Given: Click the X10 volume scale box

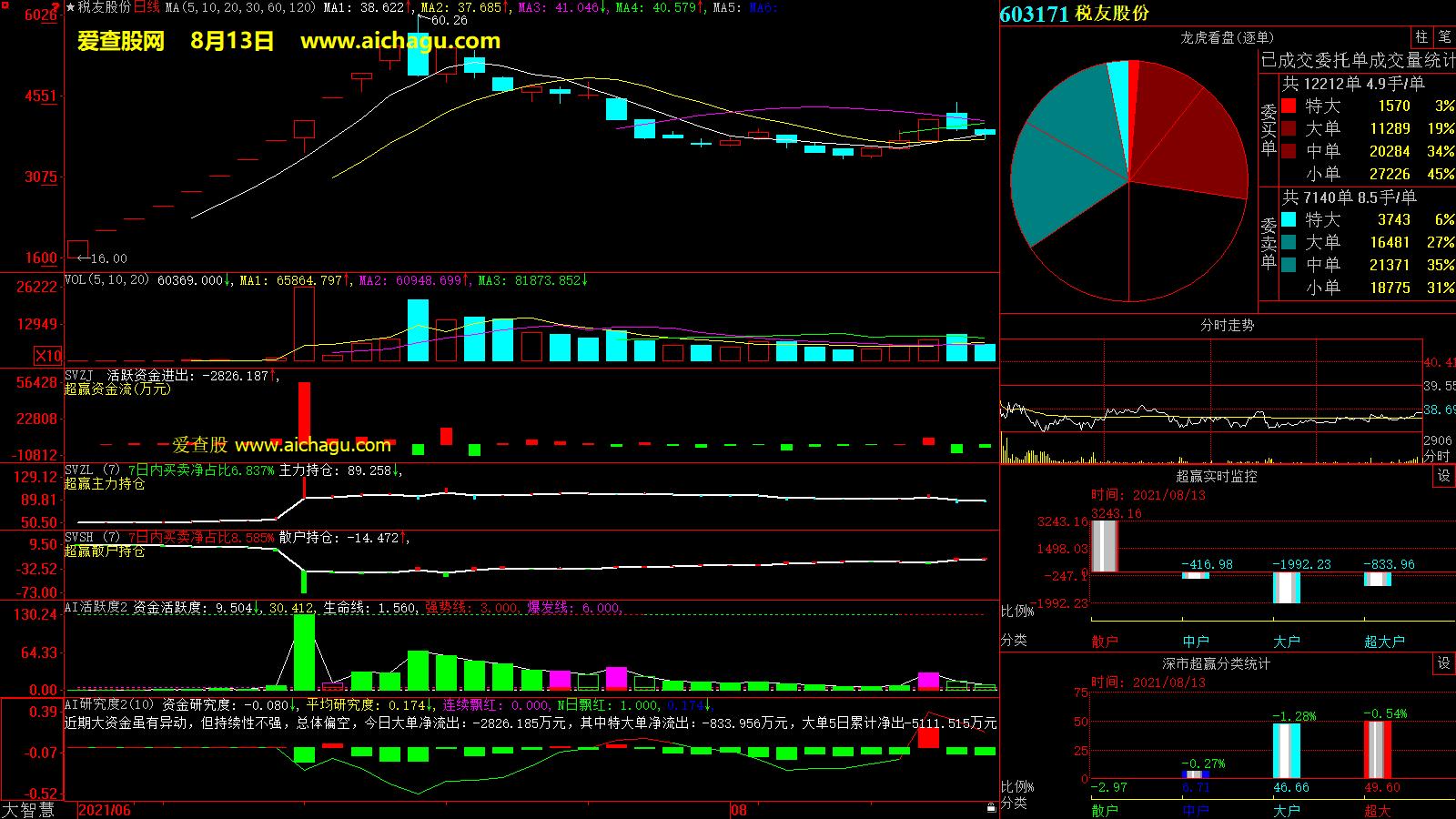Looking at the screenshot, I should click(x=48, y=356).
